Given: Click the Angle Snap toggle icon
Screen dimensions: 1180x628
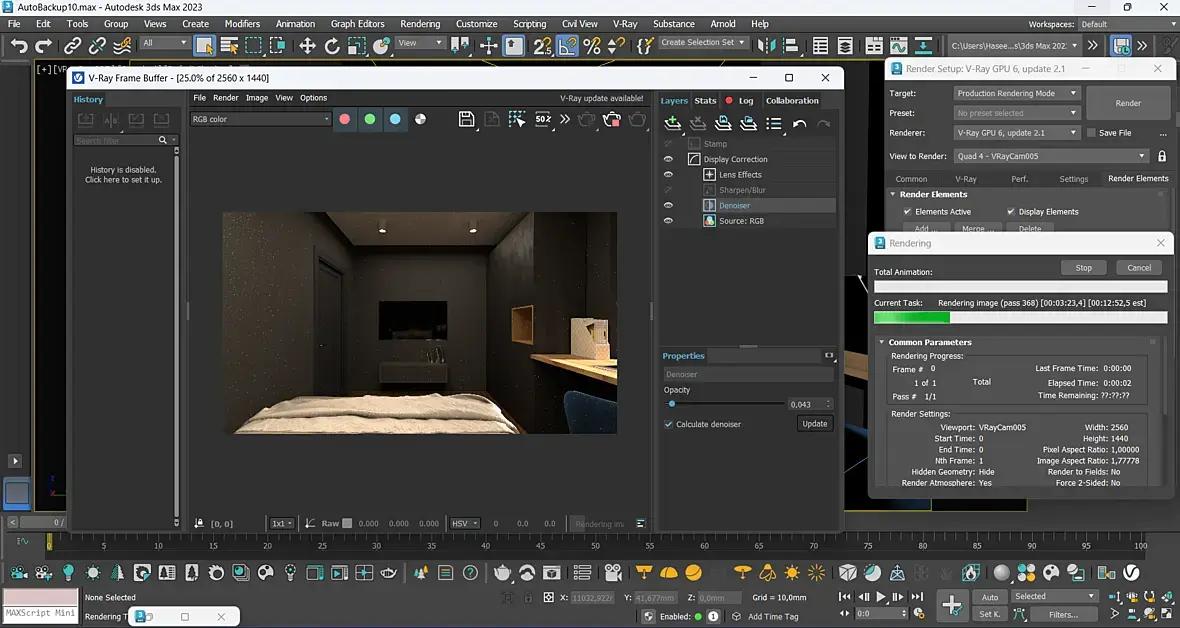Looking at the screenshot, I should click(x=568, y=46).
